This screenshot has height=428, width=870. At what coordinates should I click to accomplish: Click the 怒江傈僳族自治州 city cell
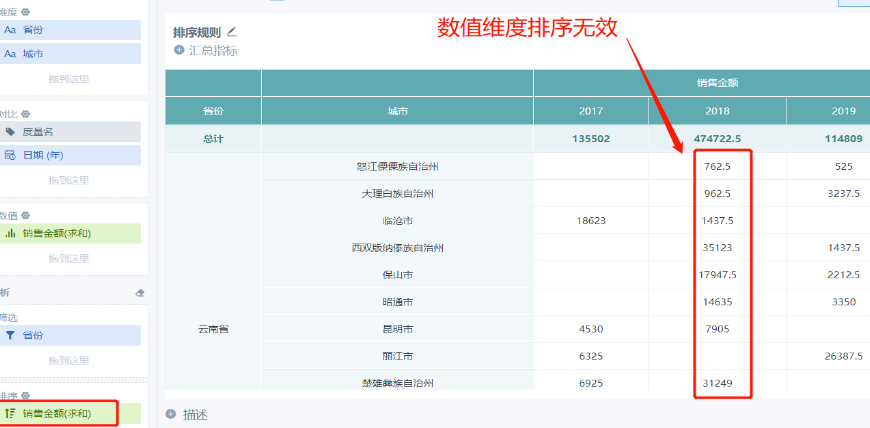tap(397, 166)
